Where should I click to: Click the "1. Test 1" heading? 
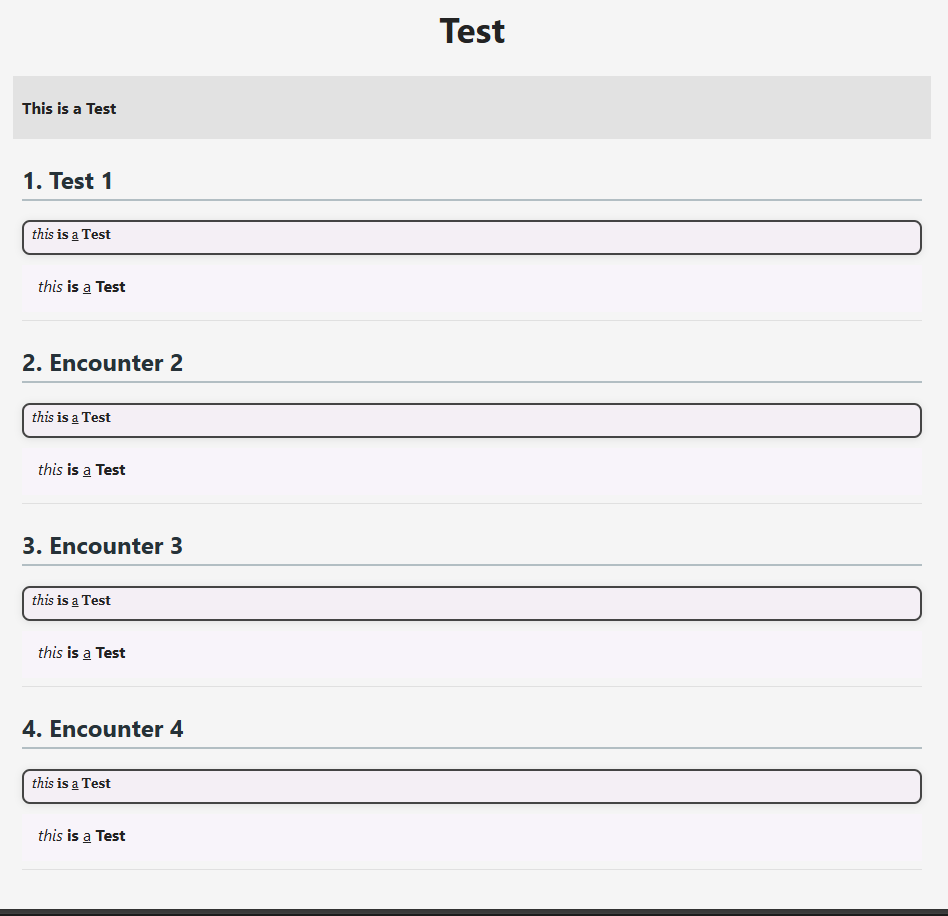tap(67, 181)
